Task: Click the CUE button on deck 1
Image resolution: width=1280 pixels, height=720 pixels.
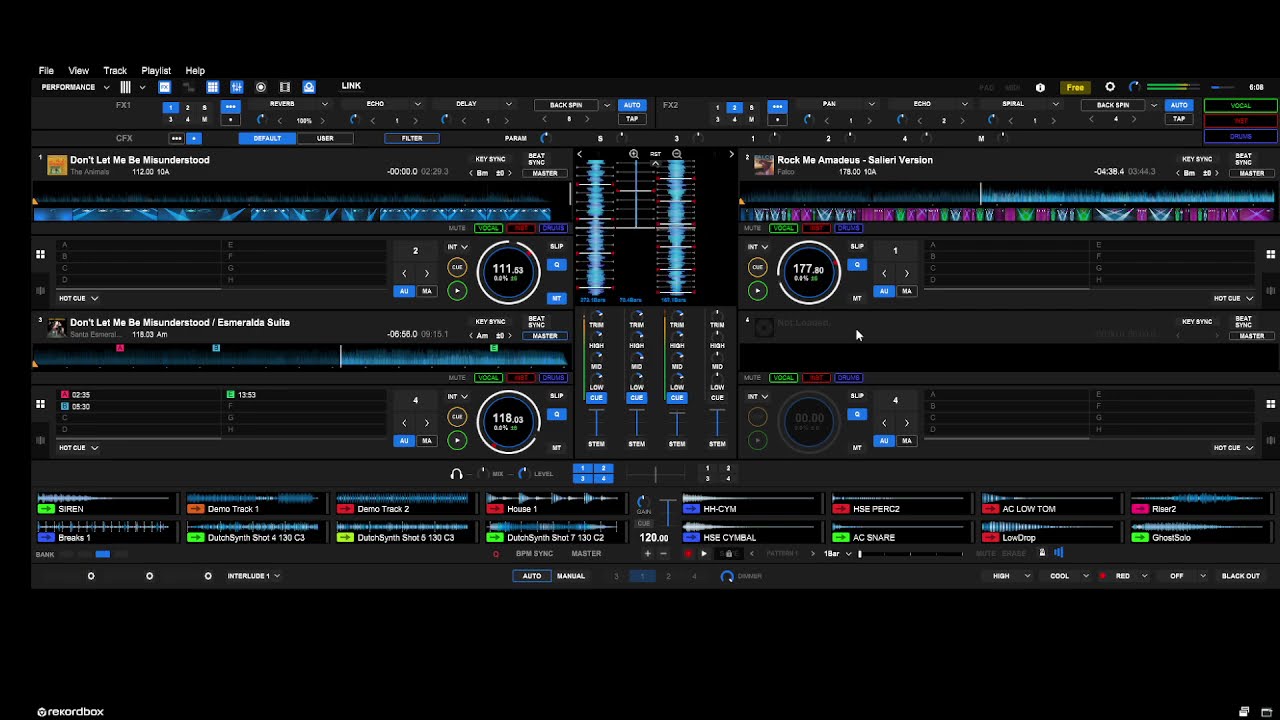Action: (x=457, y=267)
